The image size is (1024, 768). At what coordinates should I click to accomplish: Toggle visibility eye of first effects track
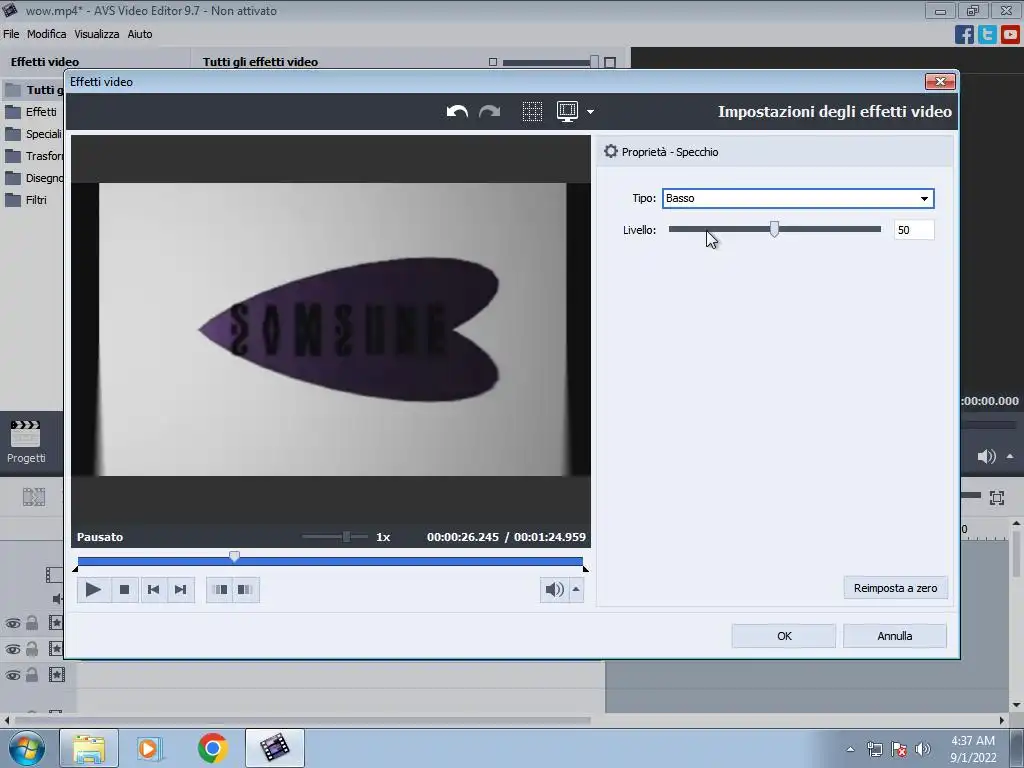pos(12,624)
